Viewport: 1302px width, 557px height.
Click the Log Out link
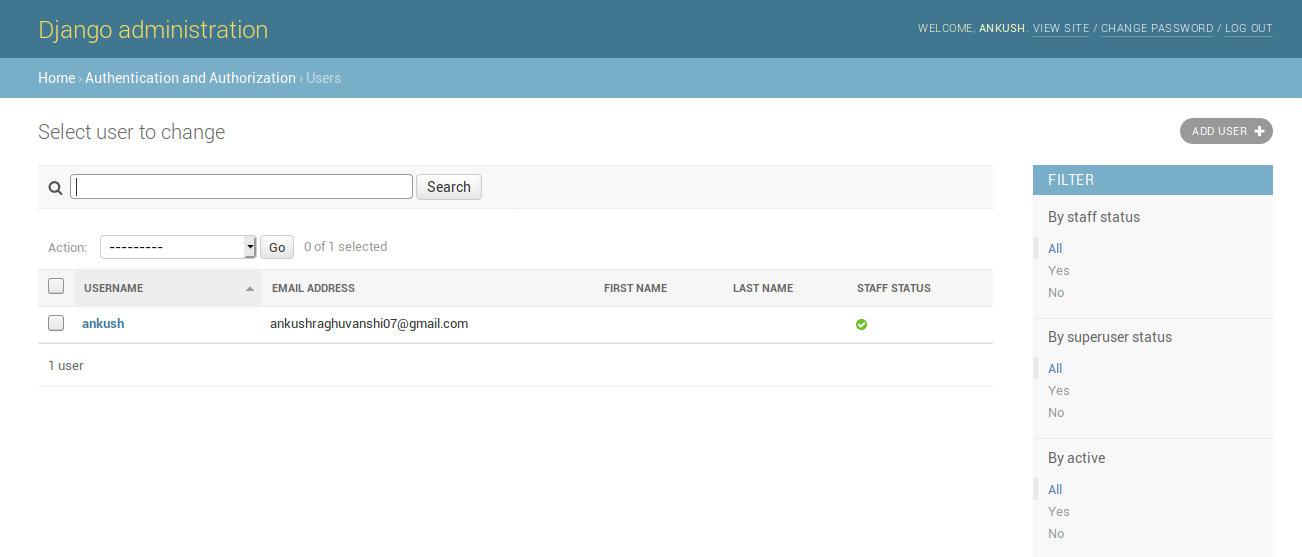(1249, 28)
